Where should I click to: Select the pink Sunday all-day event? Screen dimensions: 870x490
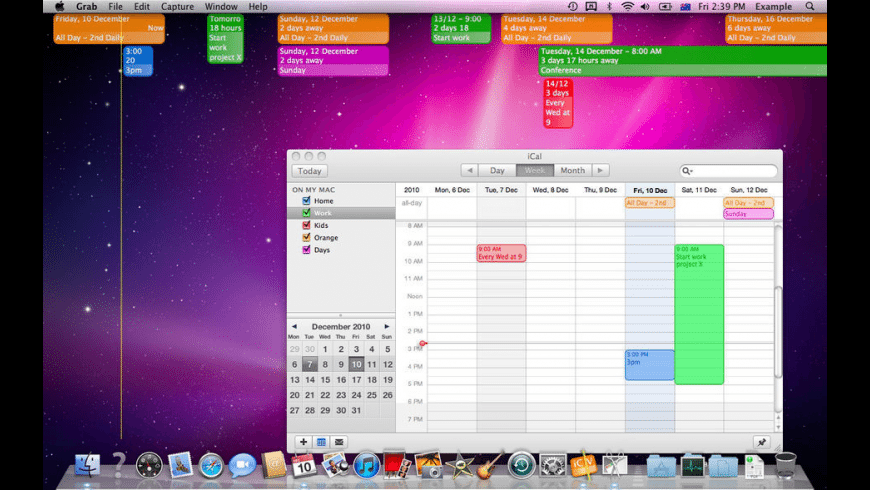tap(748, 214)
